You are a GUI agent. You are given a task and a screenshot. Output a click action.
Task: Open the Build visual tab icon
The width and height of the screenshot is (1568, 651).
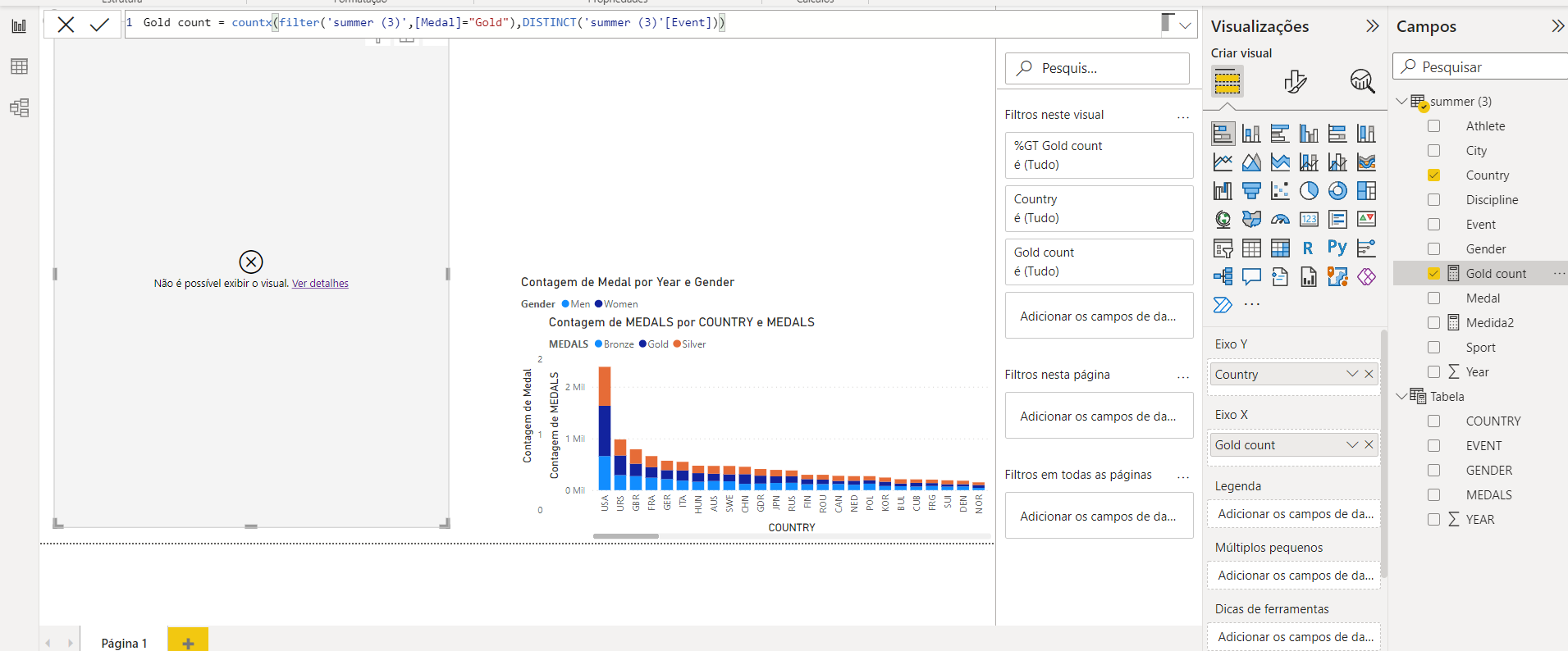pyautogui.click(x=1227, y=81)
